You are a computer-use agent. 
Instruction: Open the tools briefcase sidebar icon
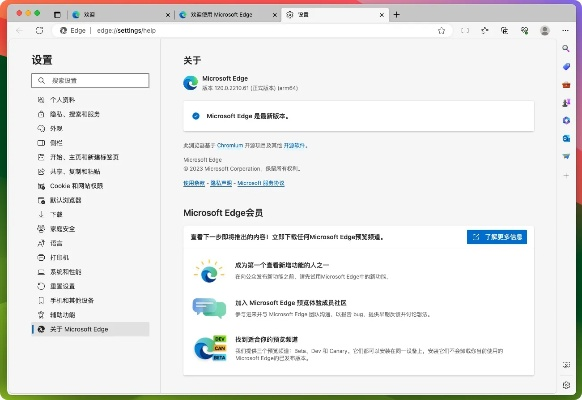pos(566,85)
